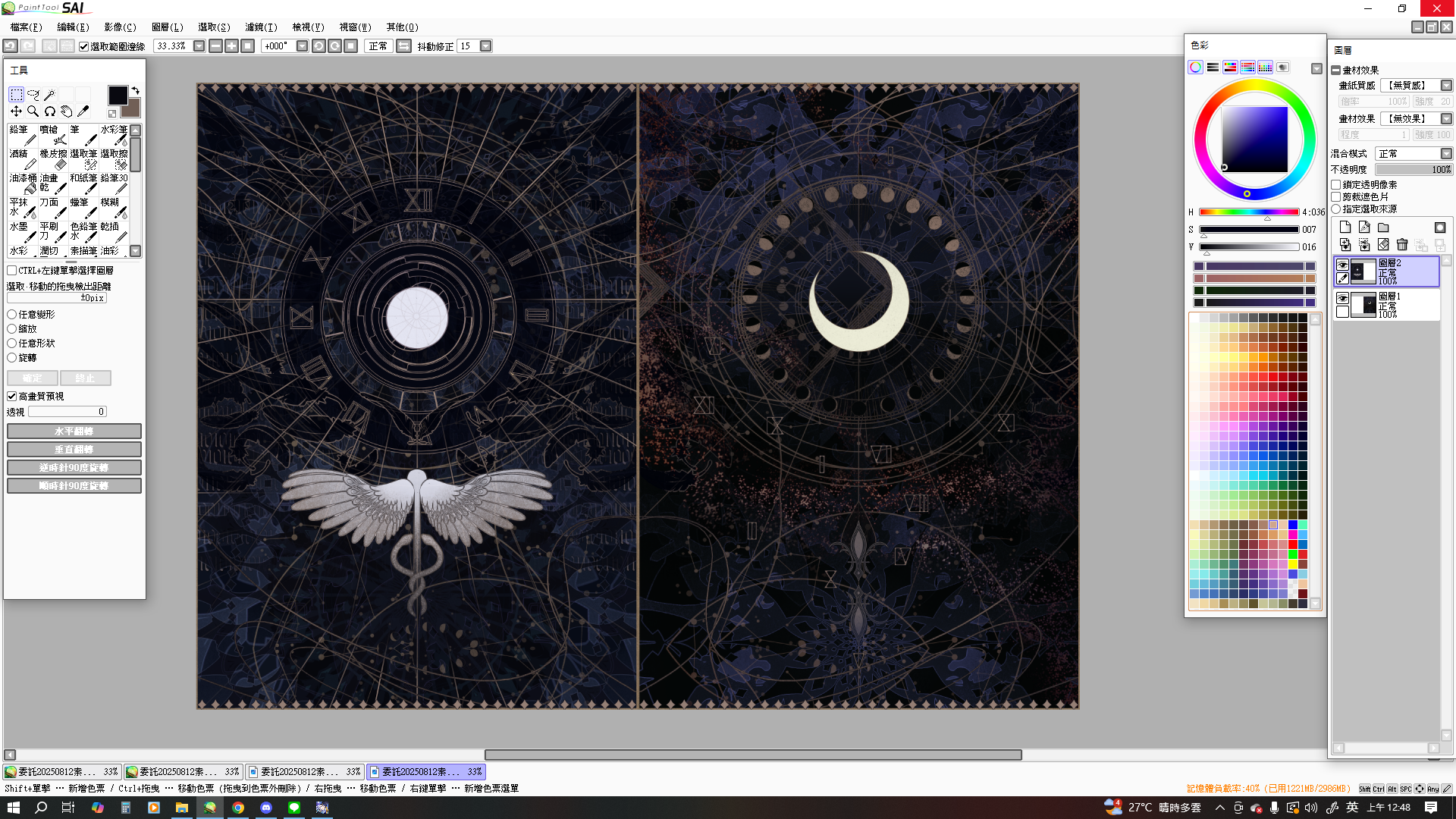
Task: Open the 畫紙質感 texture dropdown
Action: [x=1446, y=86]
